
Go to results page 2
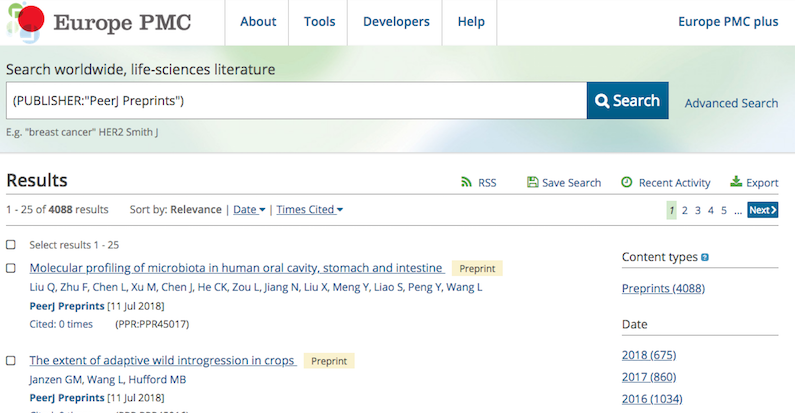coord(684,210)
